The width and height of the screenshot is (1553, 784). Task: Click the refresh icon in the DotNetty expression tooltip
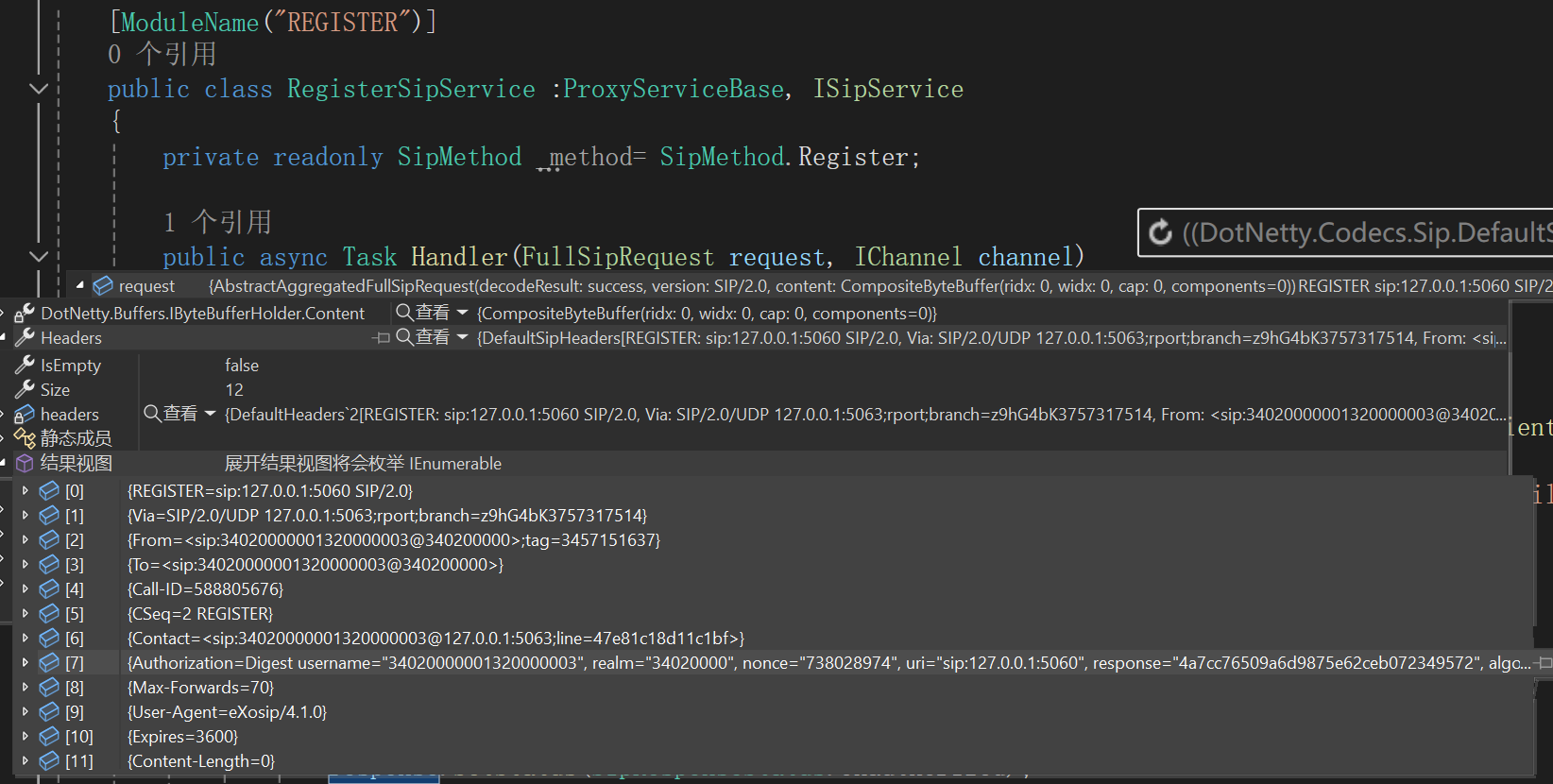1160,232
